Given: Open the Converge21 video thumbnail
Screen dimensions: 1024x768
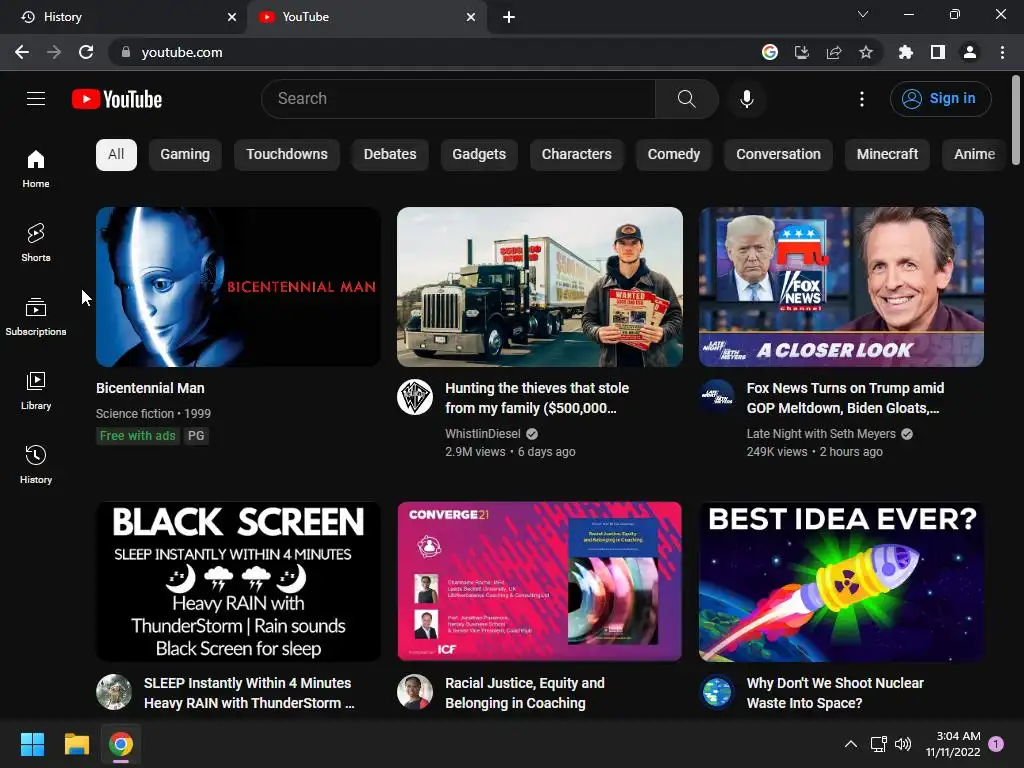Looking at the screenshot, I should pyautogui.click(x=539, y=581).
